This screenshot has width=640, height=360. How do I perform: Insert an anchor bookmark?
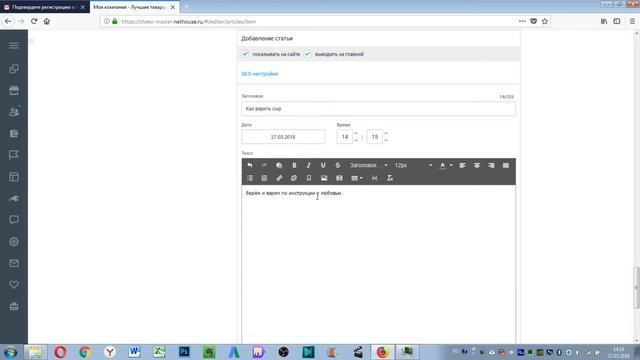coord(309,178)
